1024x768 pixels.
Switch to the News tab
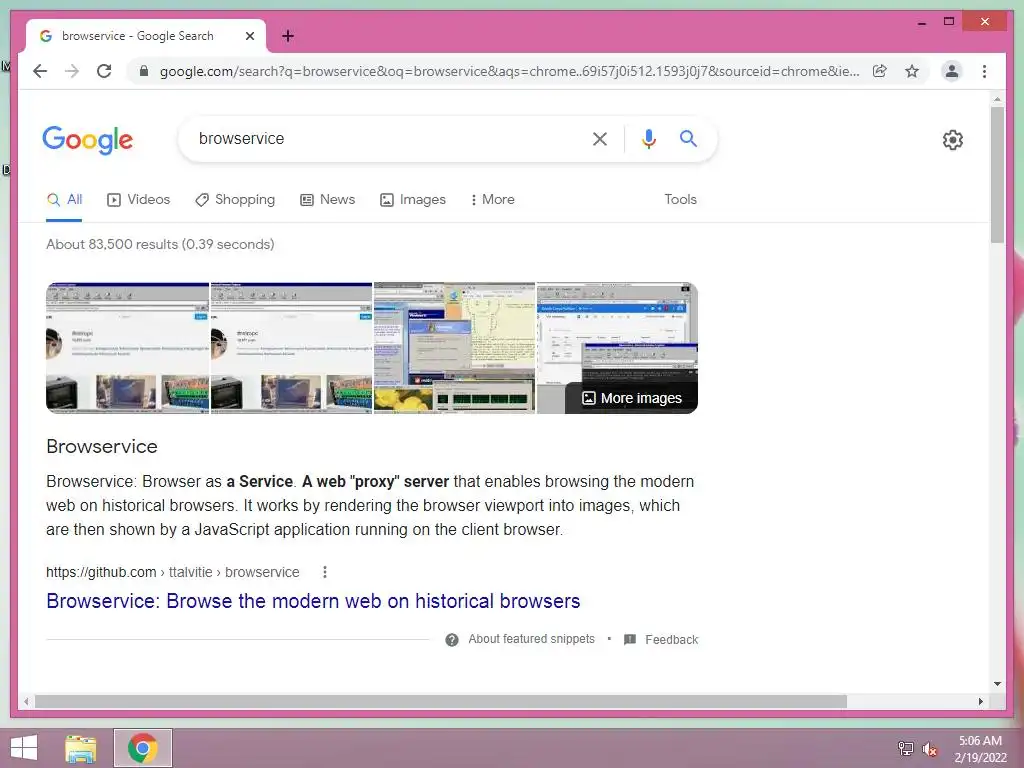pyautogui.click(x=327, y=200)
